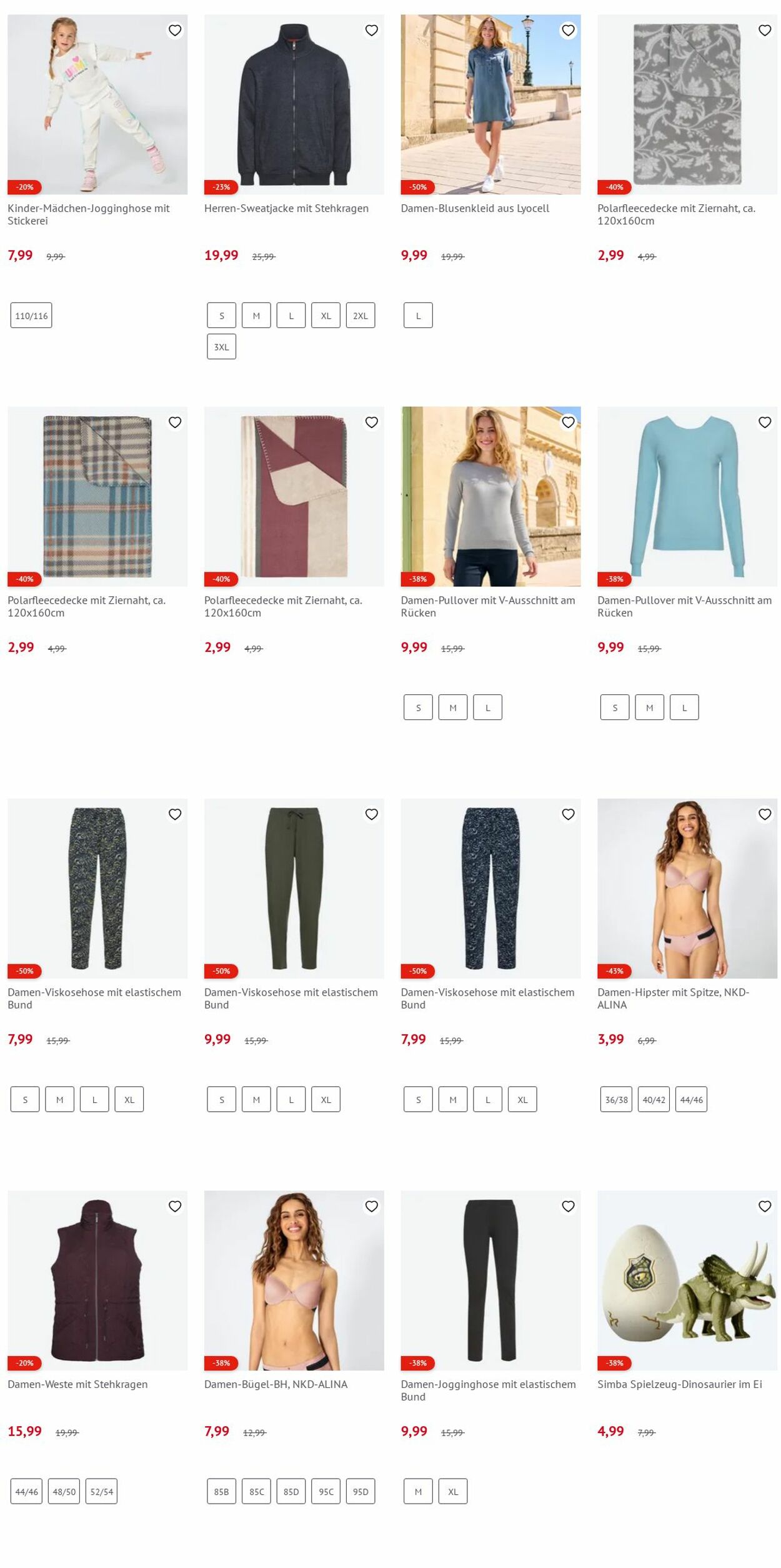This screenshot has height=1568, width=781.
Task: Favorite the turquoise Damen-Pullover via heart icon
Action: [765, 422]
